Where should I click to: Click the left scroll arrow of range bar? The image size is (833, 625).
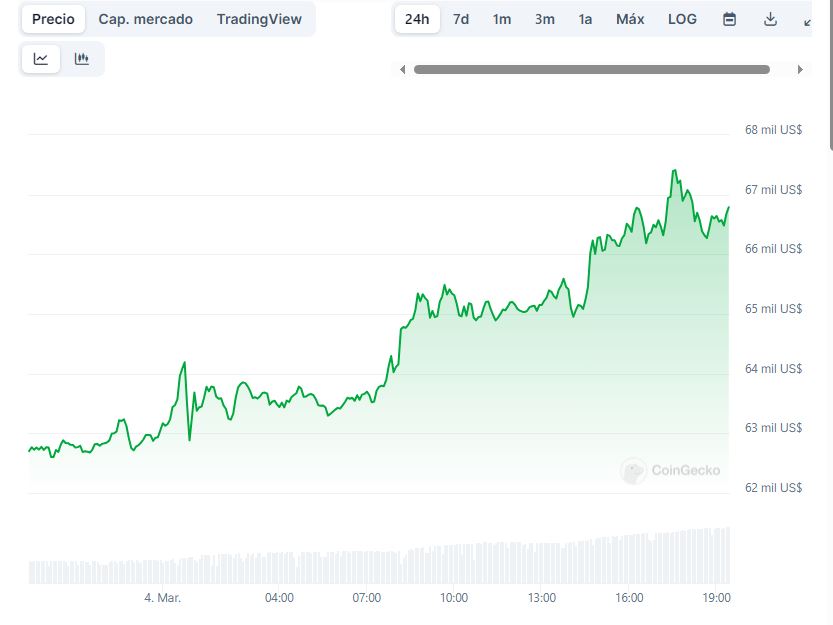[x=403, y=70]
